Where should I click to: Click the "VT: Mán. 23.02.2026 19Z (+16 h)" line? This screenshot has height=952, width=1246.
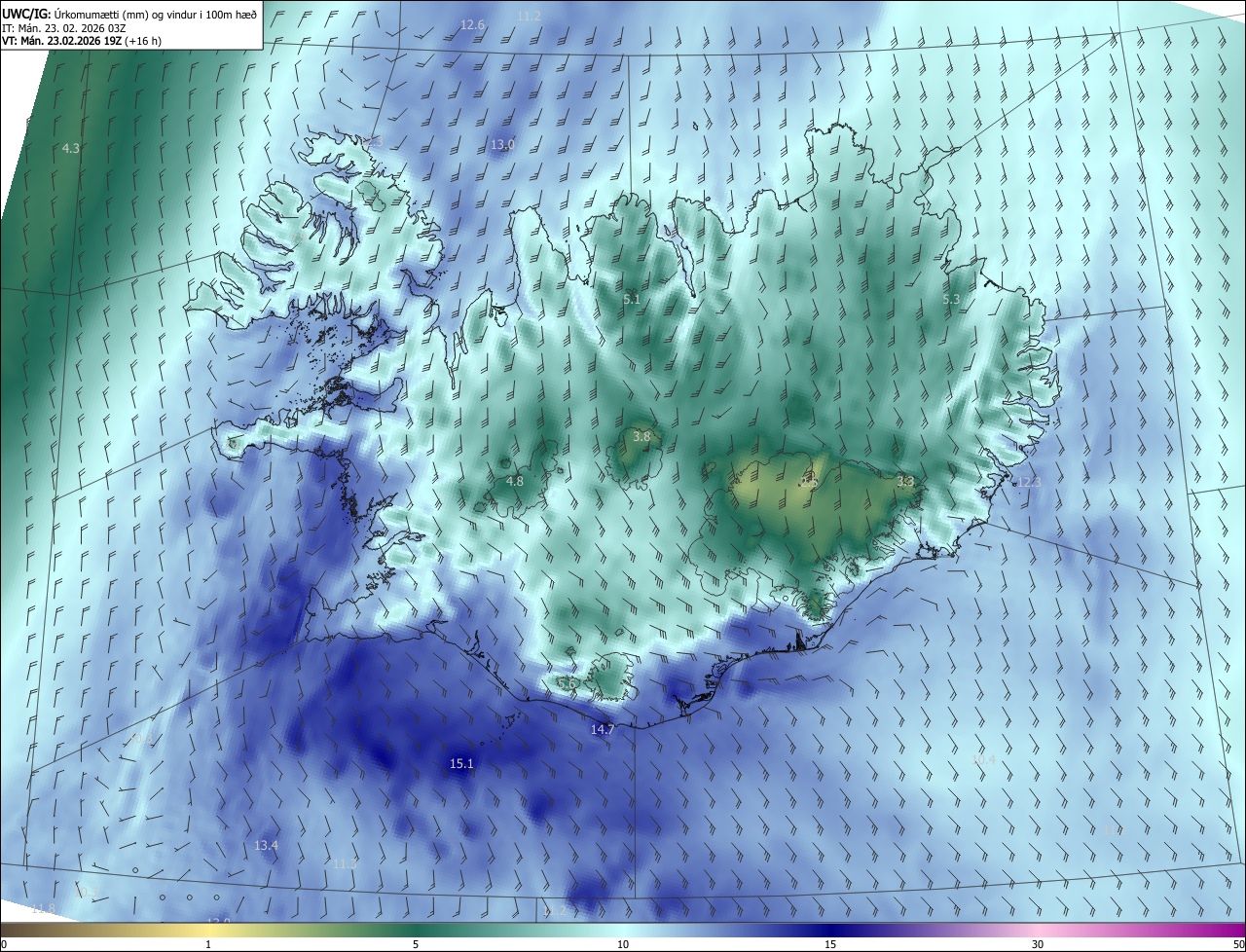[81, 41]
